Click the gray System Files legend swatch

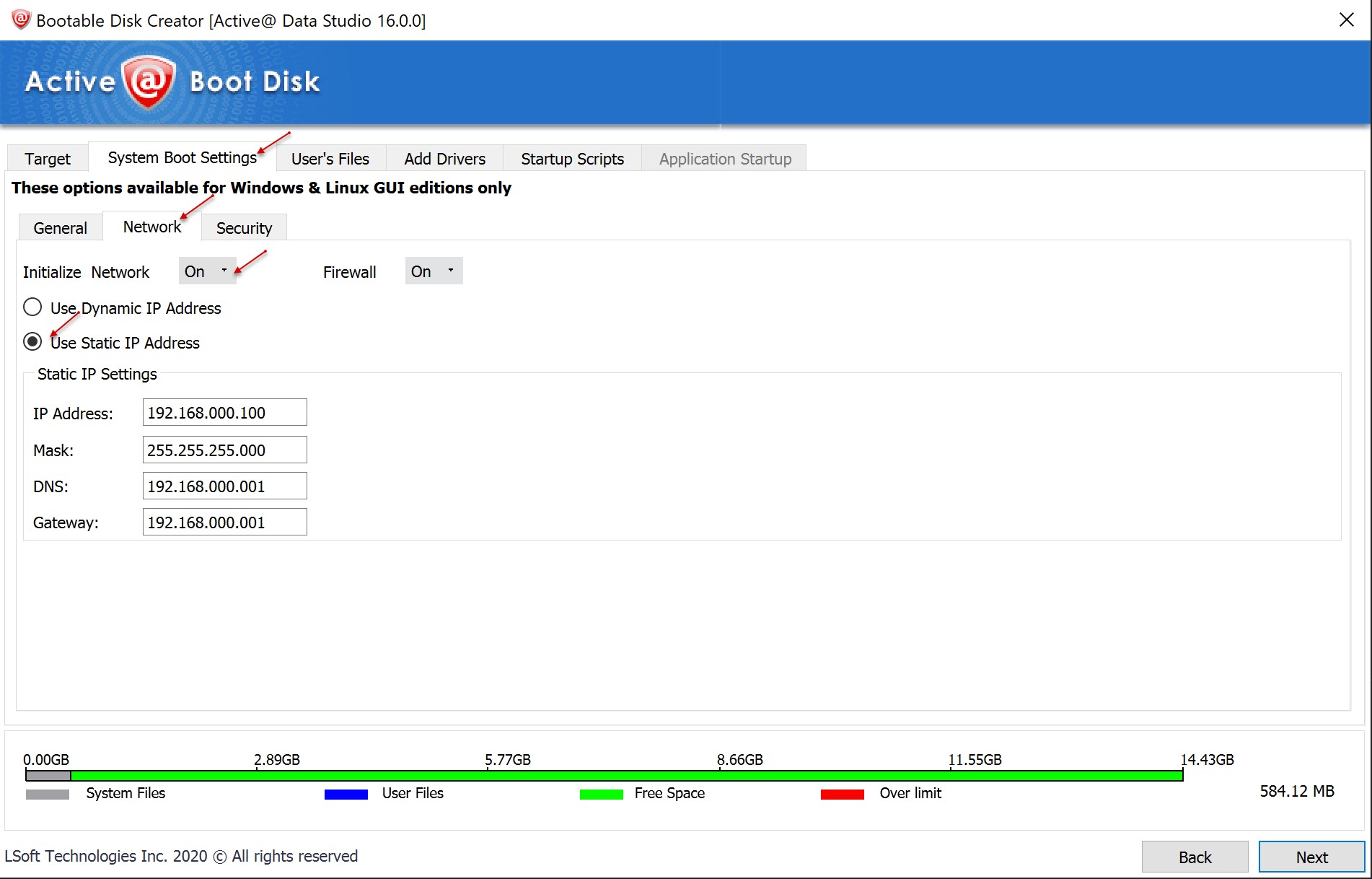[48, 794]
